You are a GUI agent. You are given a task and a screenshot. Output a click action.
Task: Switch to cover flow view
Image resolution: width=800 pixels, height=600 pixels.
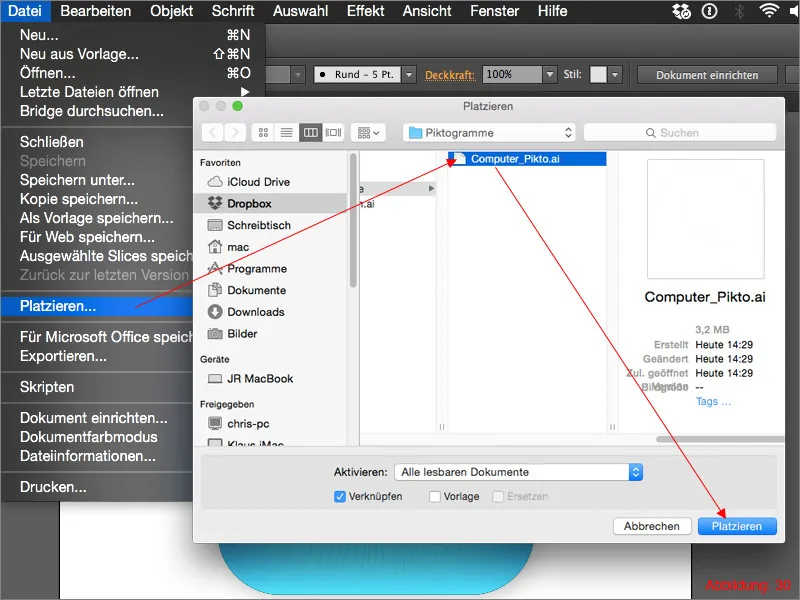tap(333, 133)
